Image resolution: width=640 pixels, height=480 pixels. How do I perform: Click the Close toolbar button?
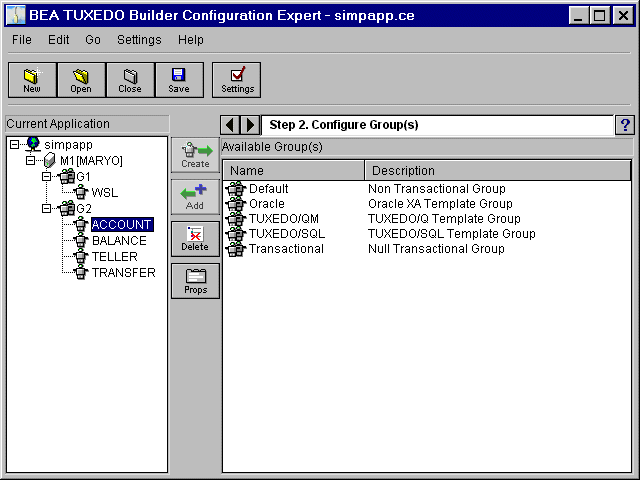[x=130, y=80]
